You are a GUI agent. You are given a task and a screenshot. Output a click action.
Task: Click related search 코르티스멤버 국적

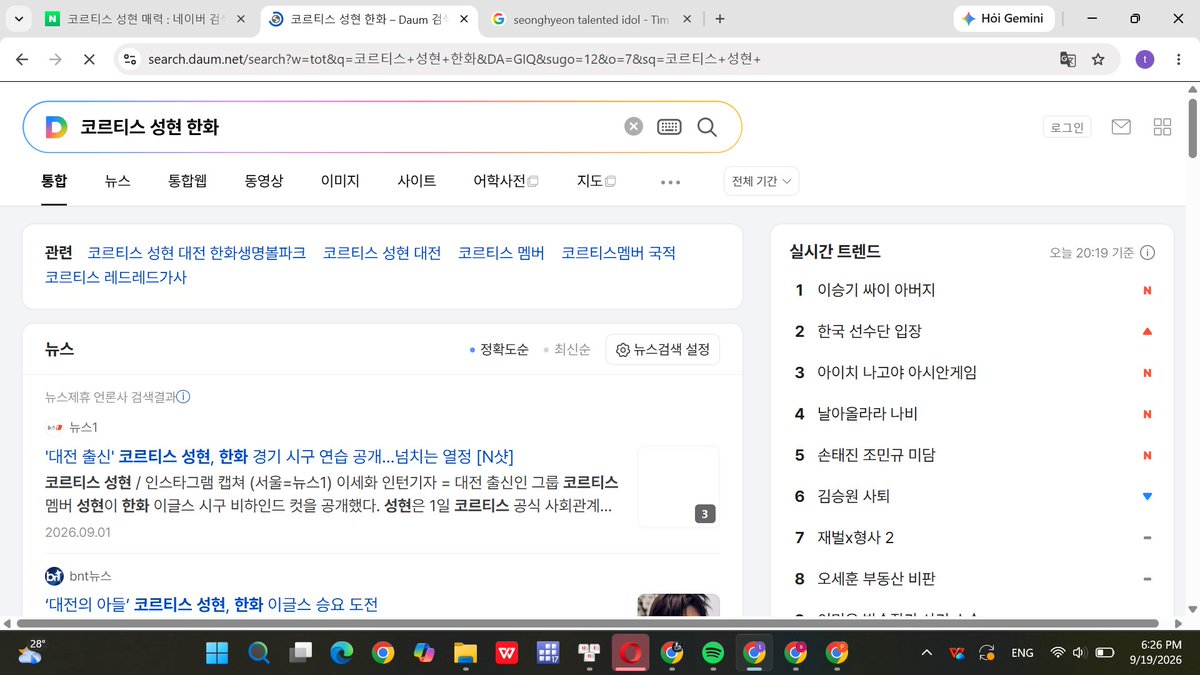[618, 253]
